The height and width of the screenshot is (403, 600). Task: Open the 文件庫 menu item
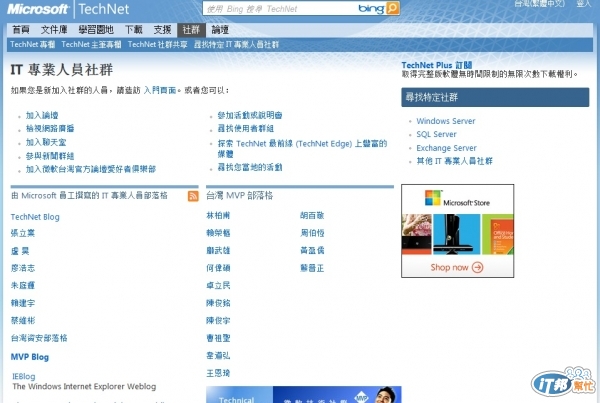click(54, 29)
